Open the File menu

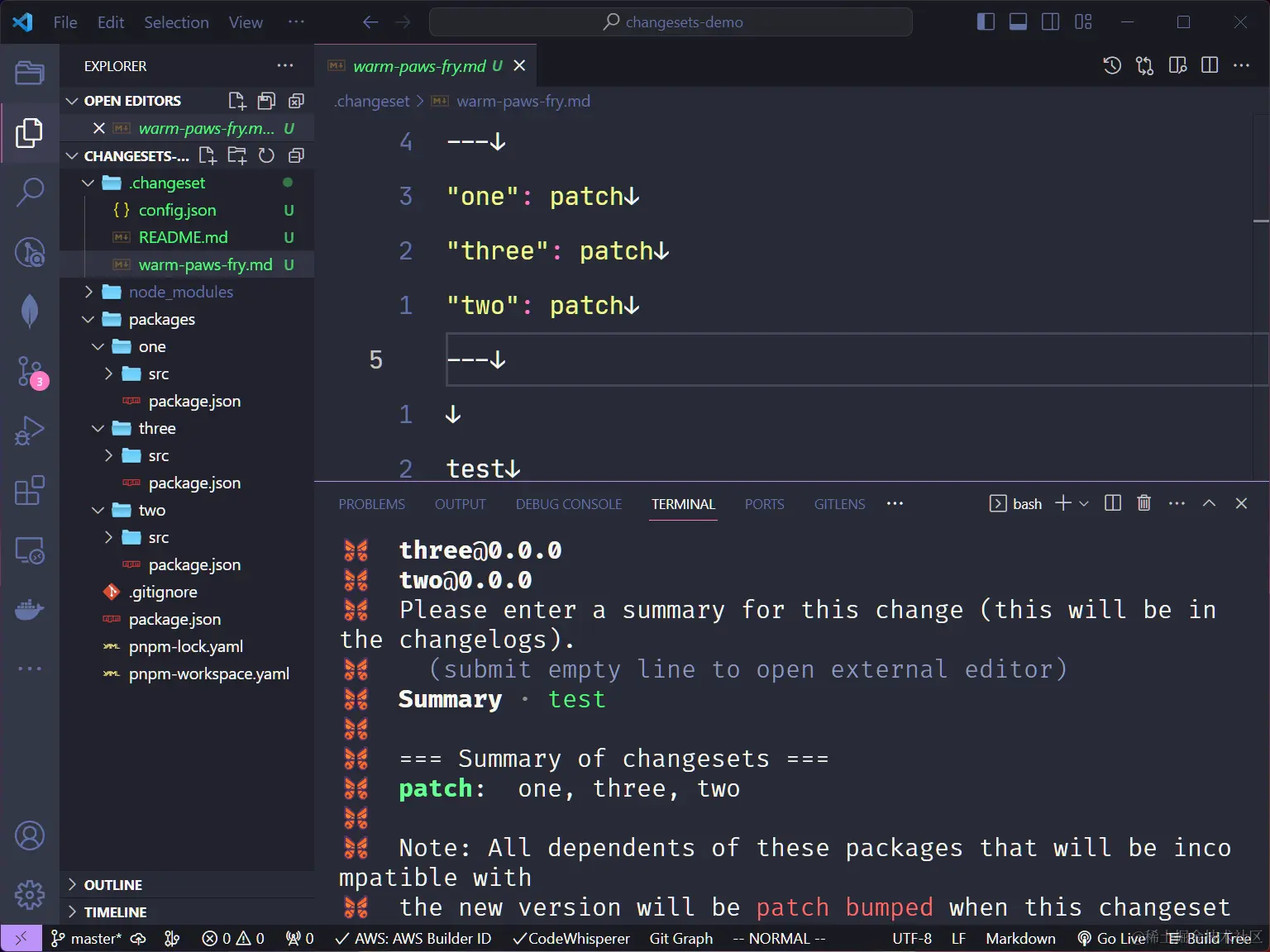[65, 22]
